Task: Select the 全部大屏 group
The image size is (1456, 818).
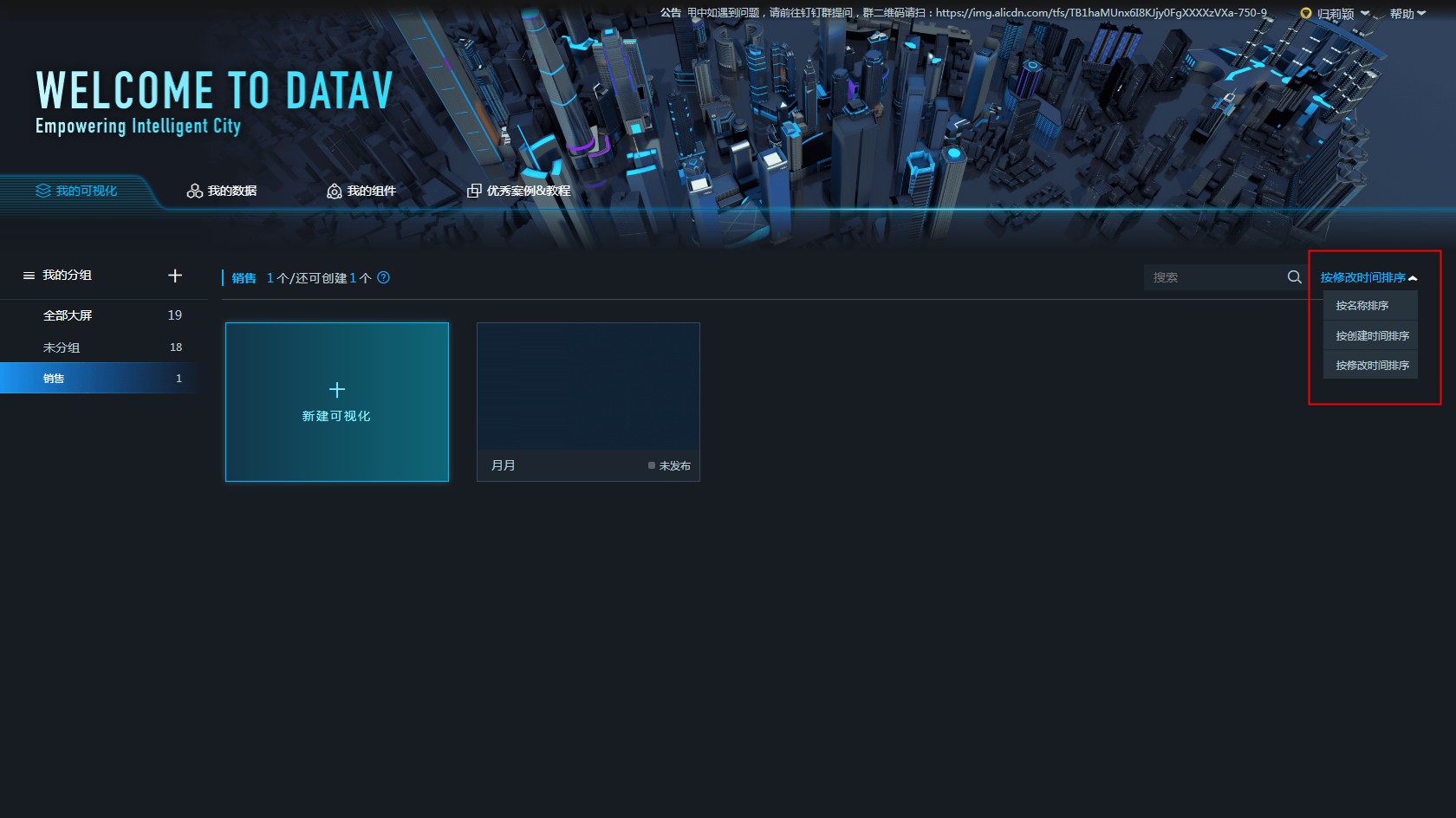Action: point(104,315)
